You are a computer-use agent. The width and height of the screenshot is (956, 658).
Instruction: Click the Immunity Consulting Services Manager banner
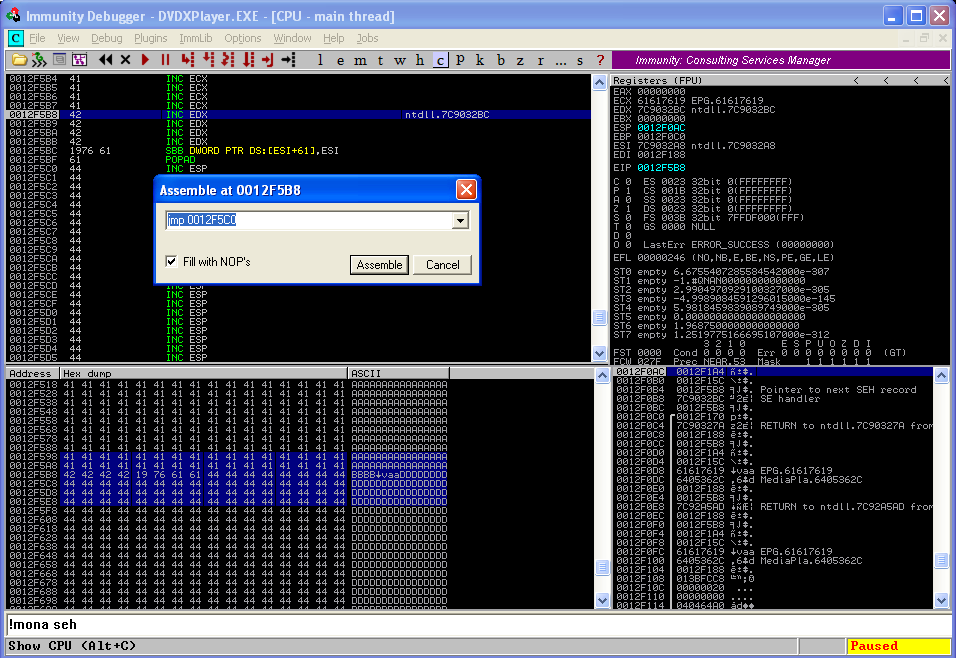coord(781,60)
